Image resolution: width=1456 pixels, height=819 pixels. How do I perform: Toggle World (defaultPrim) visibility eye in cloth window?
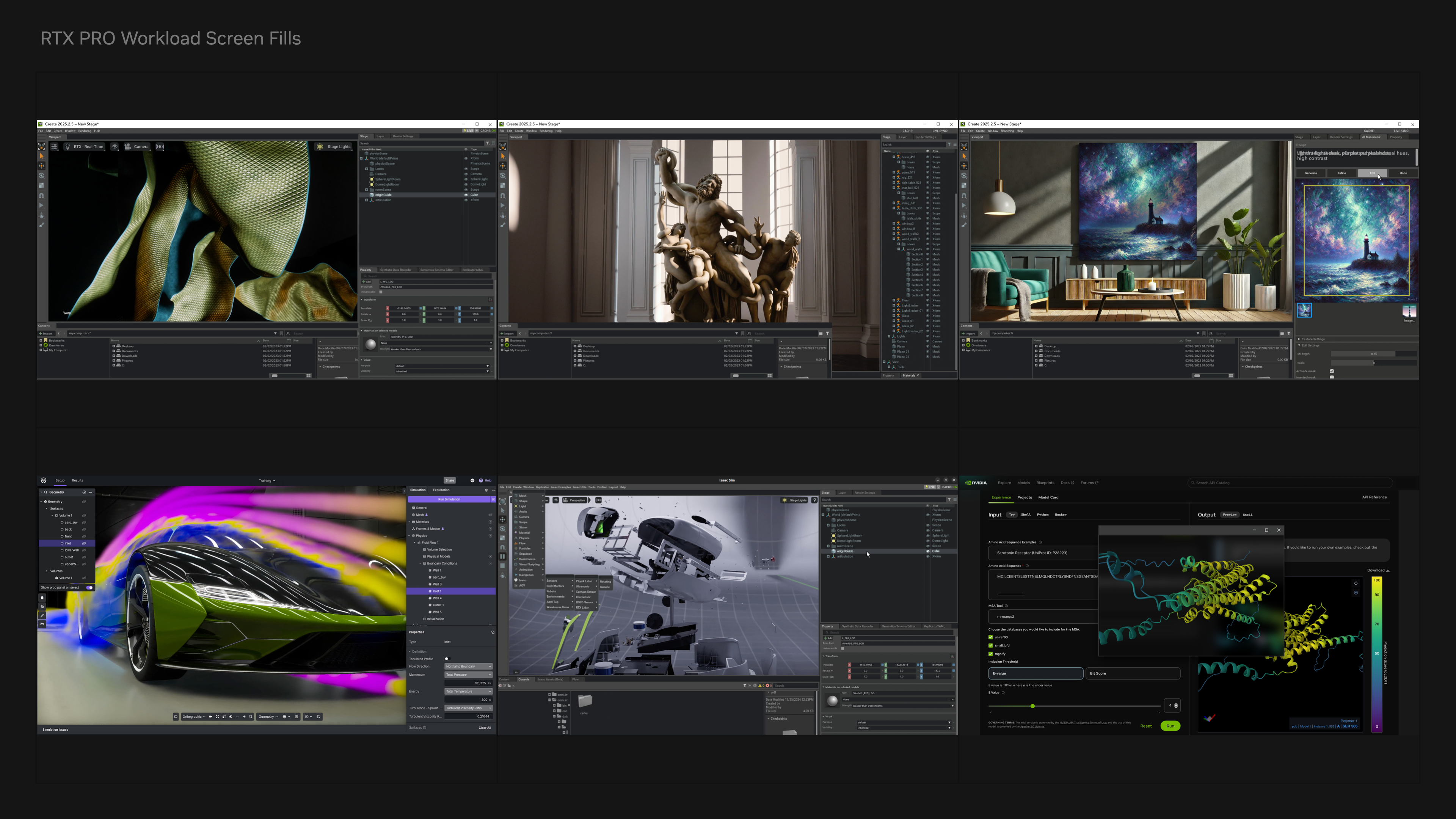pyautogui.click(x=466, y=158)
